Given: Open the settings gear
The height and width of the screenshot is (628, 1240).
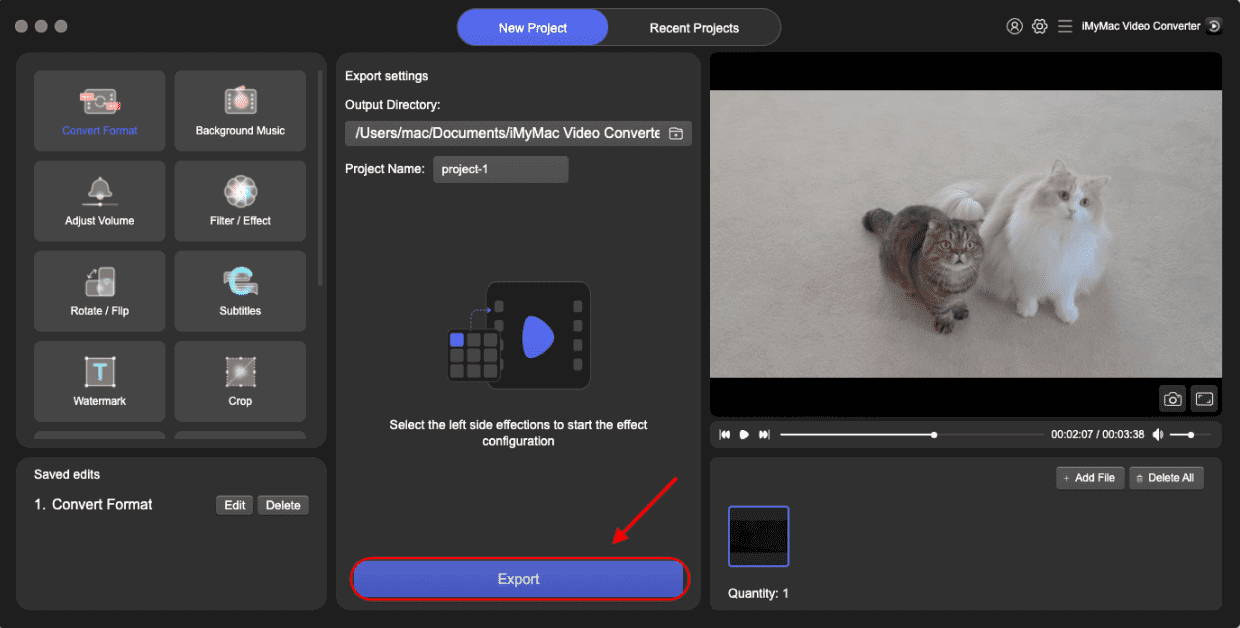Looking at the screenshot, I should (1040, 26).
